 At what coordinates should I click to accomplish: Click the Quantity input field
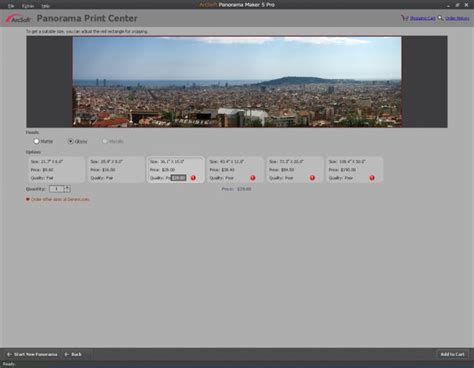(57, 189)
